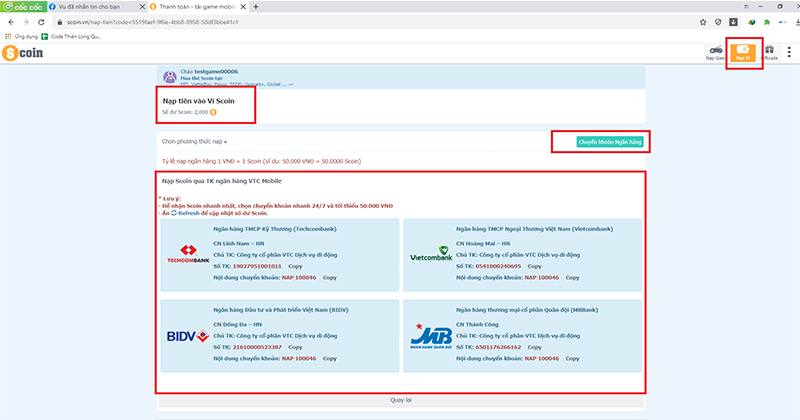Expand the Chọn phương thức nạp dropdown
This screenshot has height=420, width=800.
click(194, 141)
